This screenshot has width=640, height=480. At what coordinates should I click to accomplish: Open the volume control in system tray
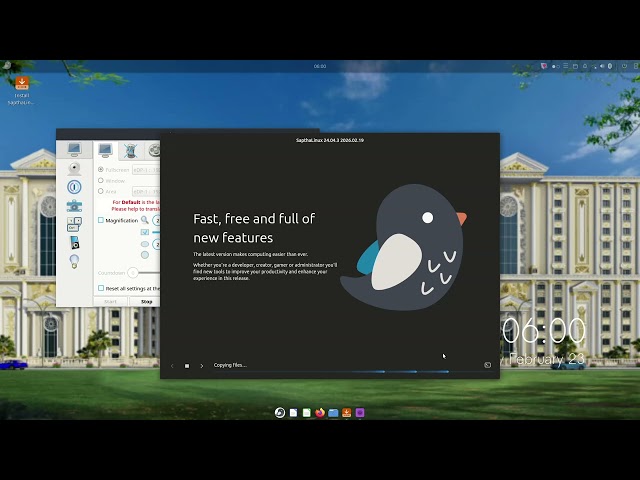tap(602, 66)
